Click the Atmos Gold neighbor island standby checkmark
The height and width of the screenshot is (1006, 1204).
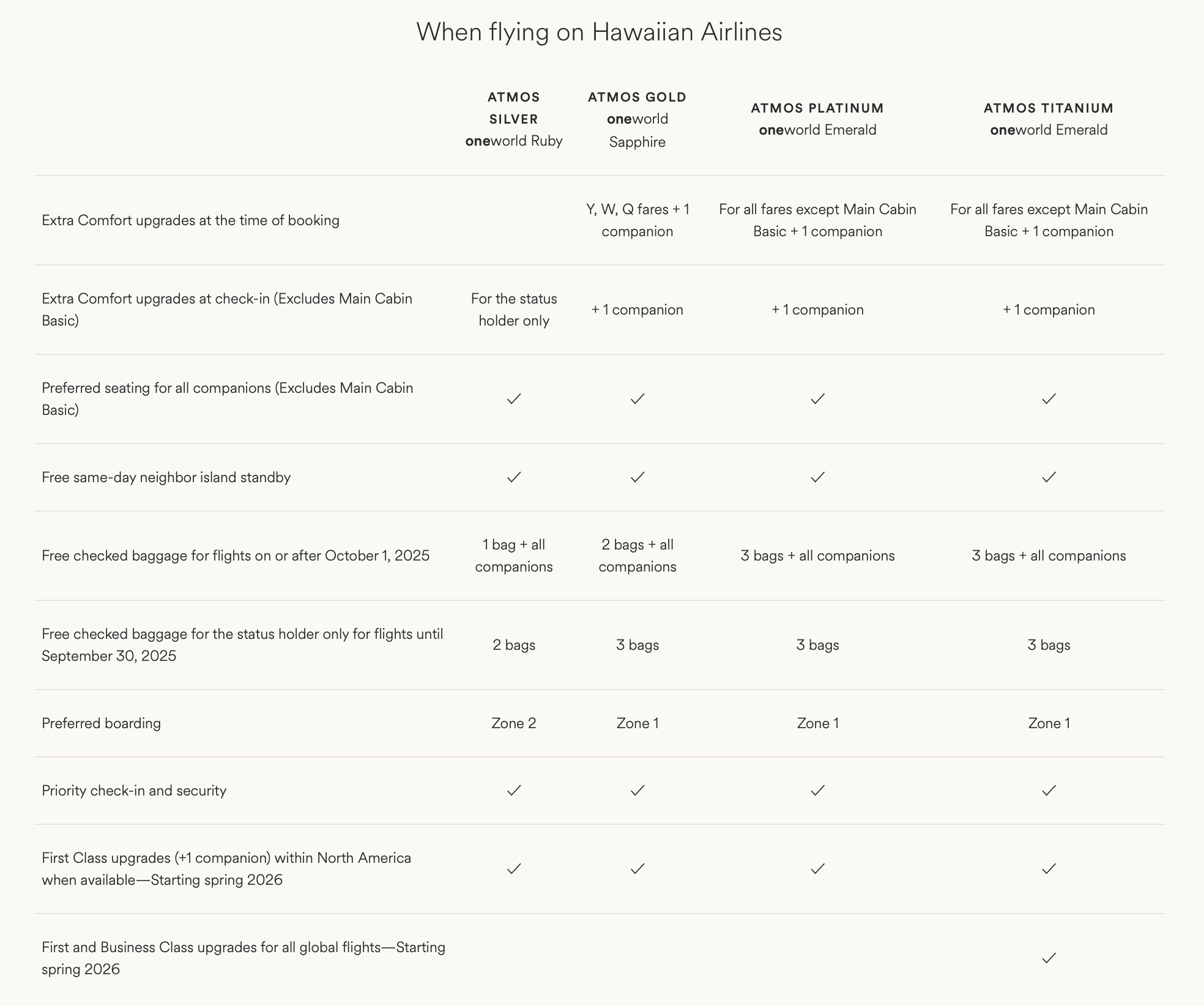(x=637, y=477)
